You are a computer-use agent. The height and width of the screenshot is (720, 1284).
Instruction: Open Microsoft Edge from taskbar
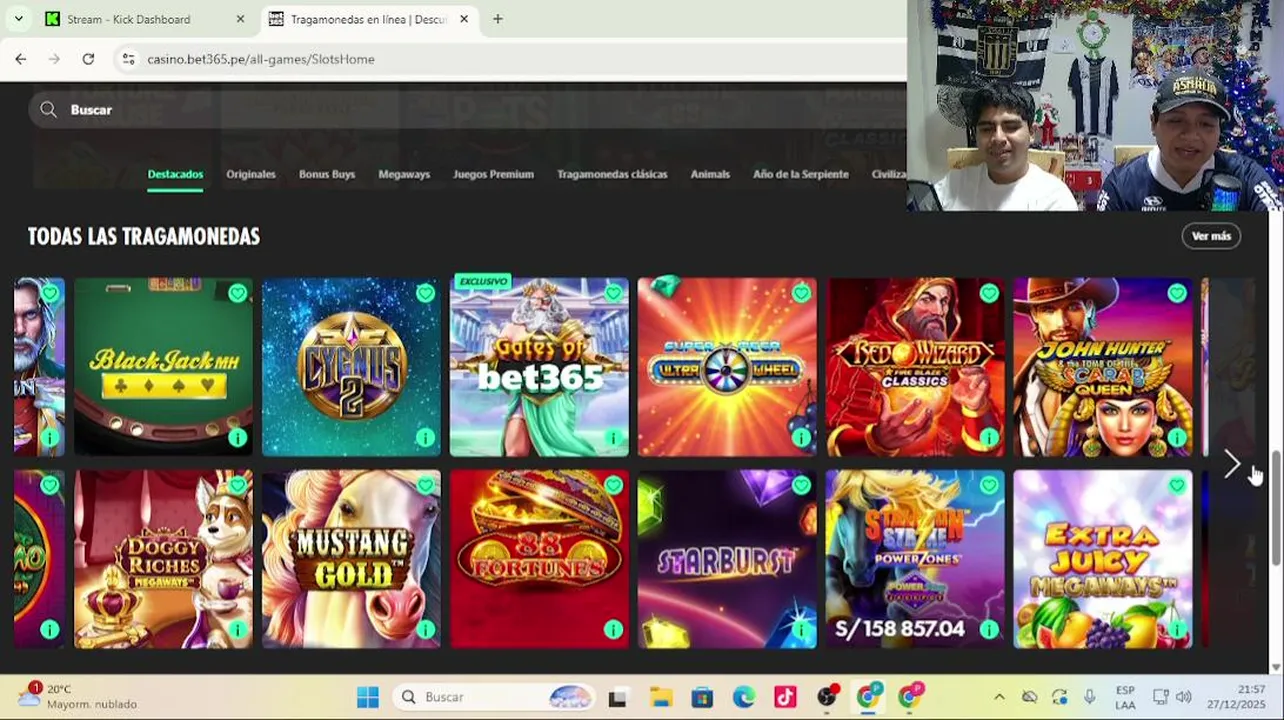point(743,697)
